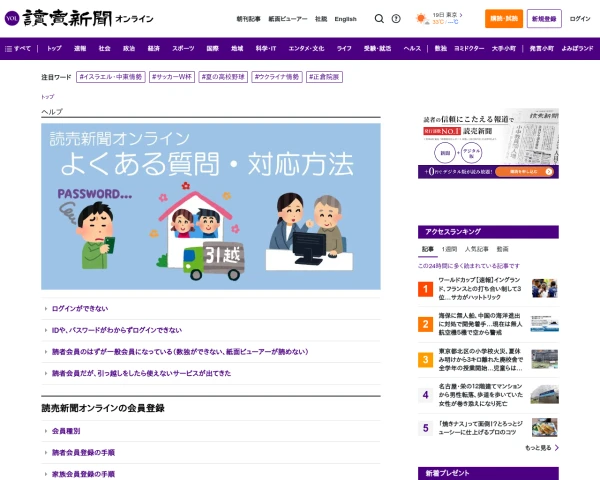Expand 読者会員登録の手順 help item
600x480 pixels.
211,452
